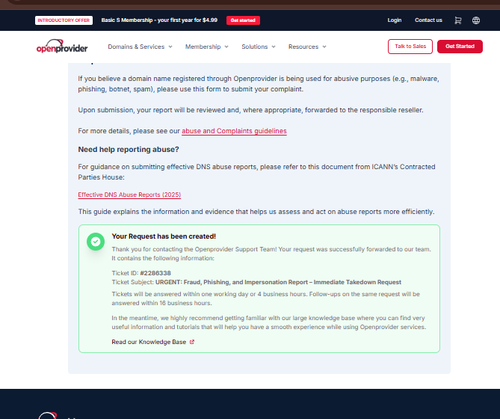
Task: Click the URGENT ticket subject text
Action: point(278,282)
